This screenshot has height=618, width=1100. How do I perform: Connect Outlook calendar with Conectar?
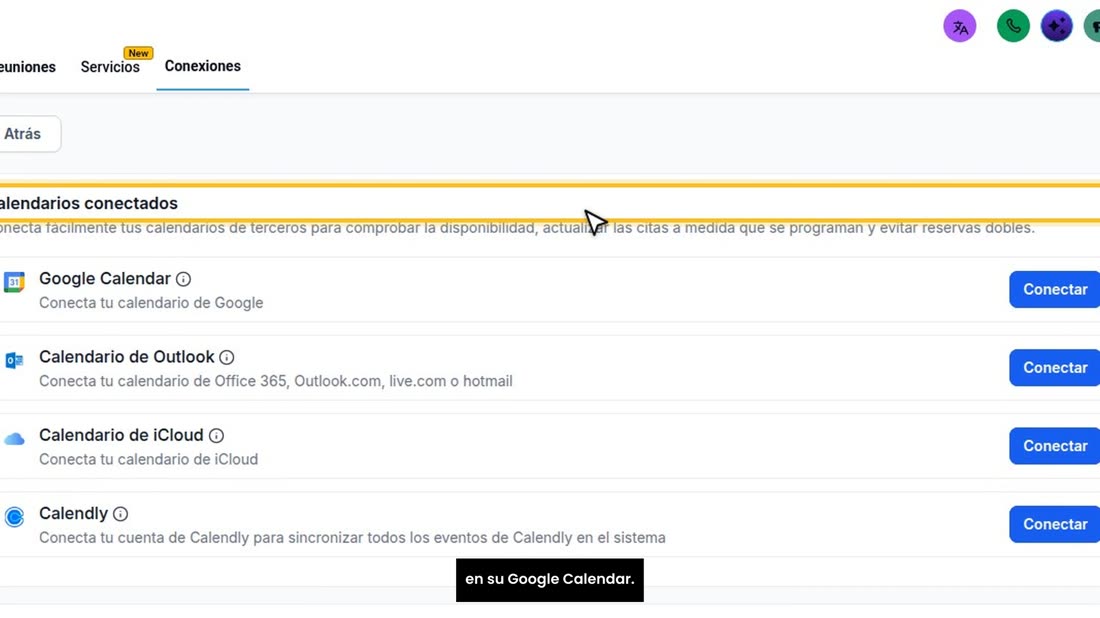[x=1054, y=368]
